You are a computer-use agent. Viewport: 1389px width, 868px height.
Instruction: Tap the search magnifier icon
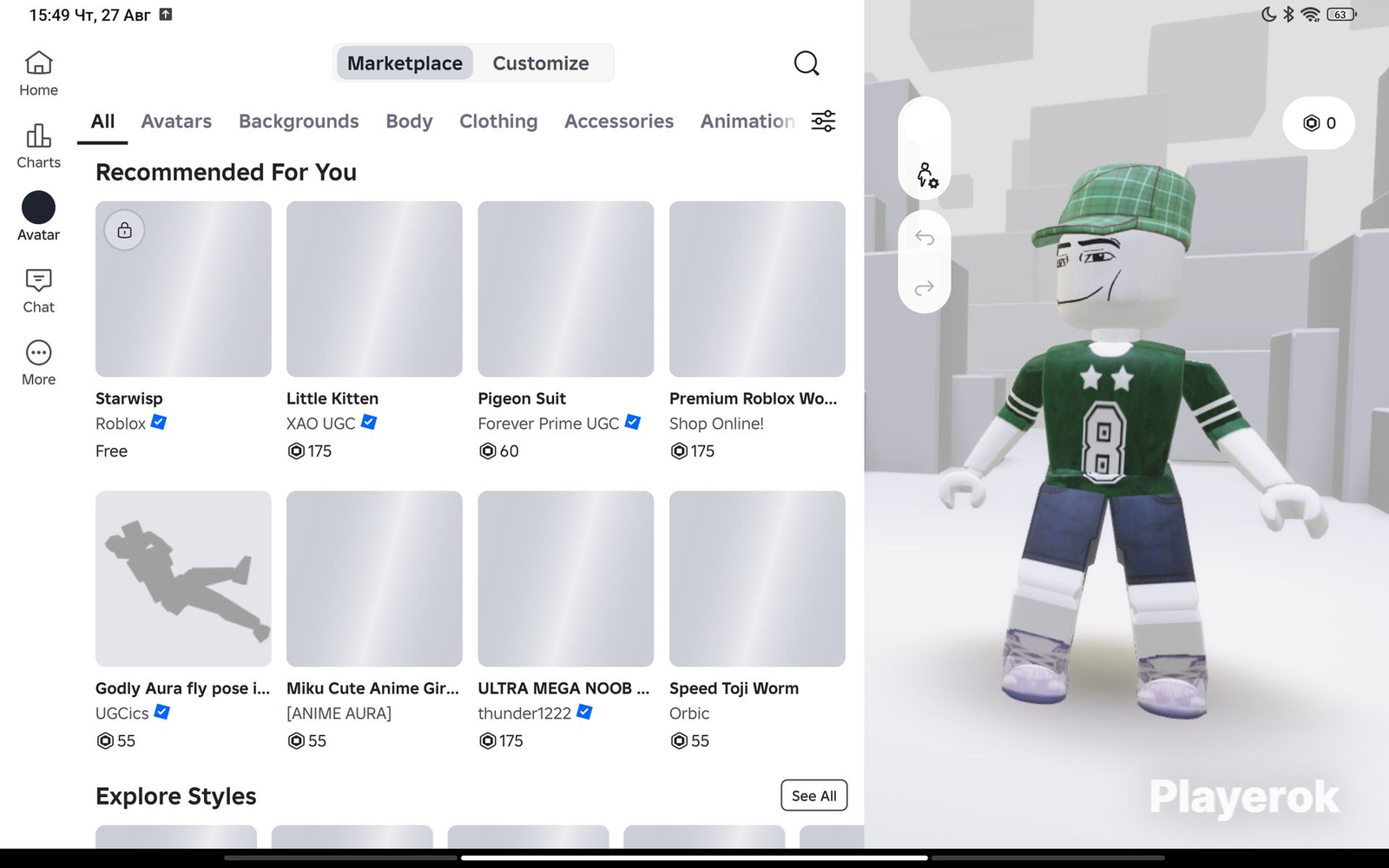[806, 63]
